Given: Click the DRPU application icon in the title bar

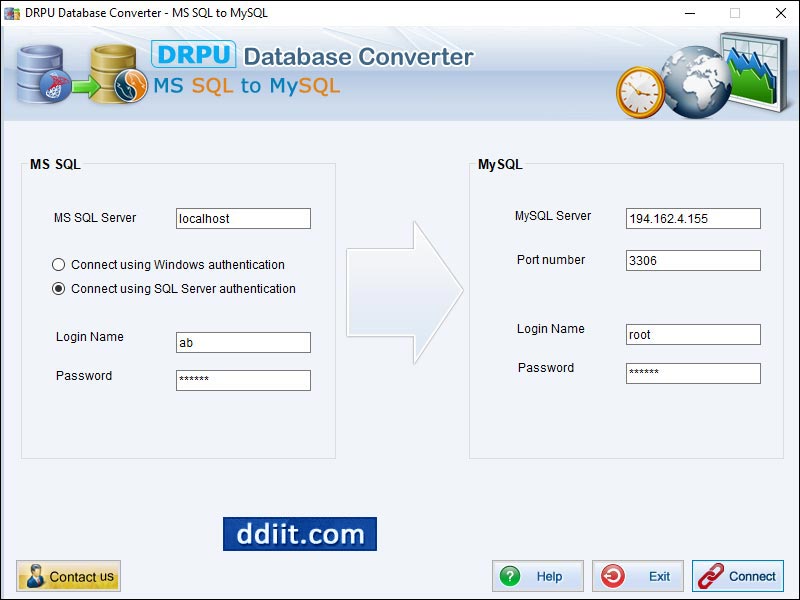Looking at the screenshot, I should point(10,13).
